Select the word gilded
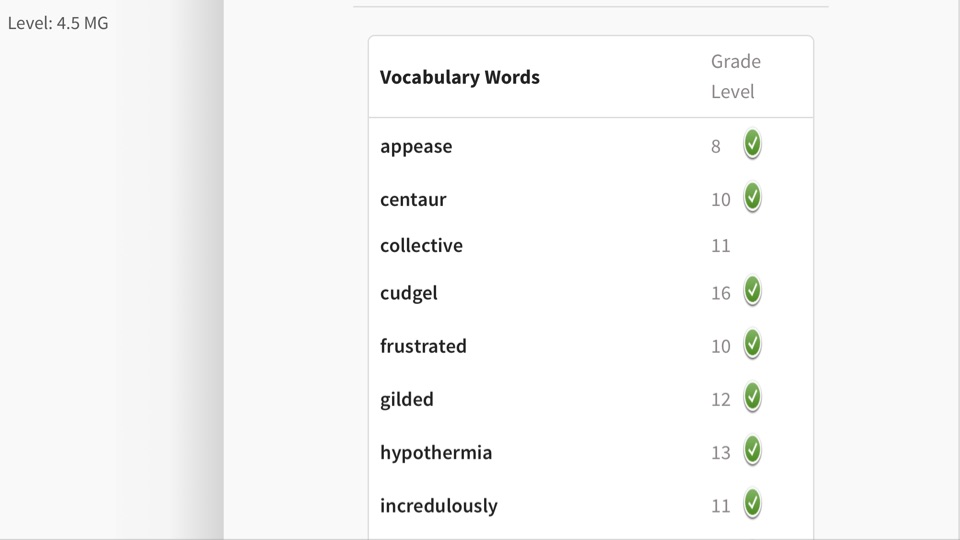Image resolution: width=960 pixels, height=540 pixels. pyautogui.click(x=407, y=400)
